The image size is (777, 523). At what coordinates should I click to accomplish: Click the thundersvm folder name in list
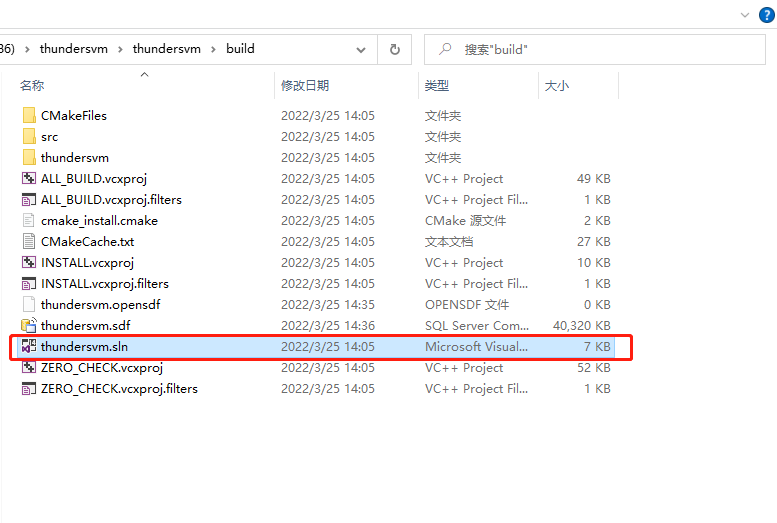point(75,158)
